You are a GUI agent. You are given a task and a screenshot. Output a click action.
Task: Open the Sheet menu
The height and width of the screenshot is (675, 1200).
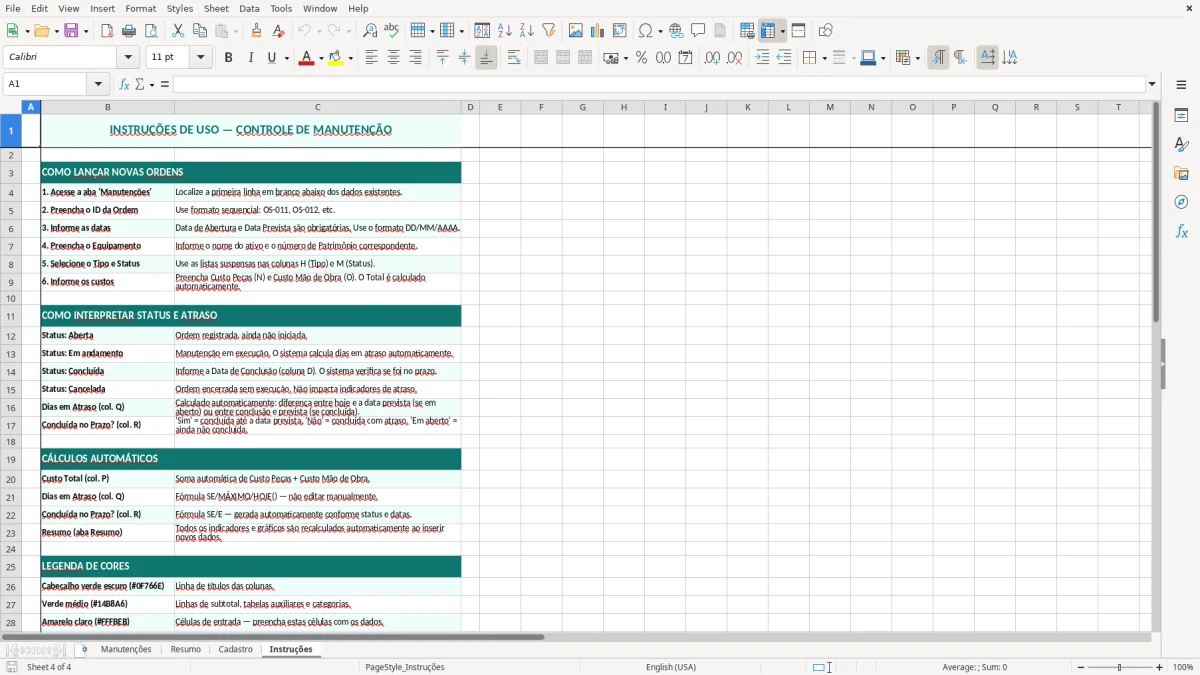[217, 8]
